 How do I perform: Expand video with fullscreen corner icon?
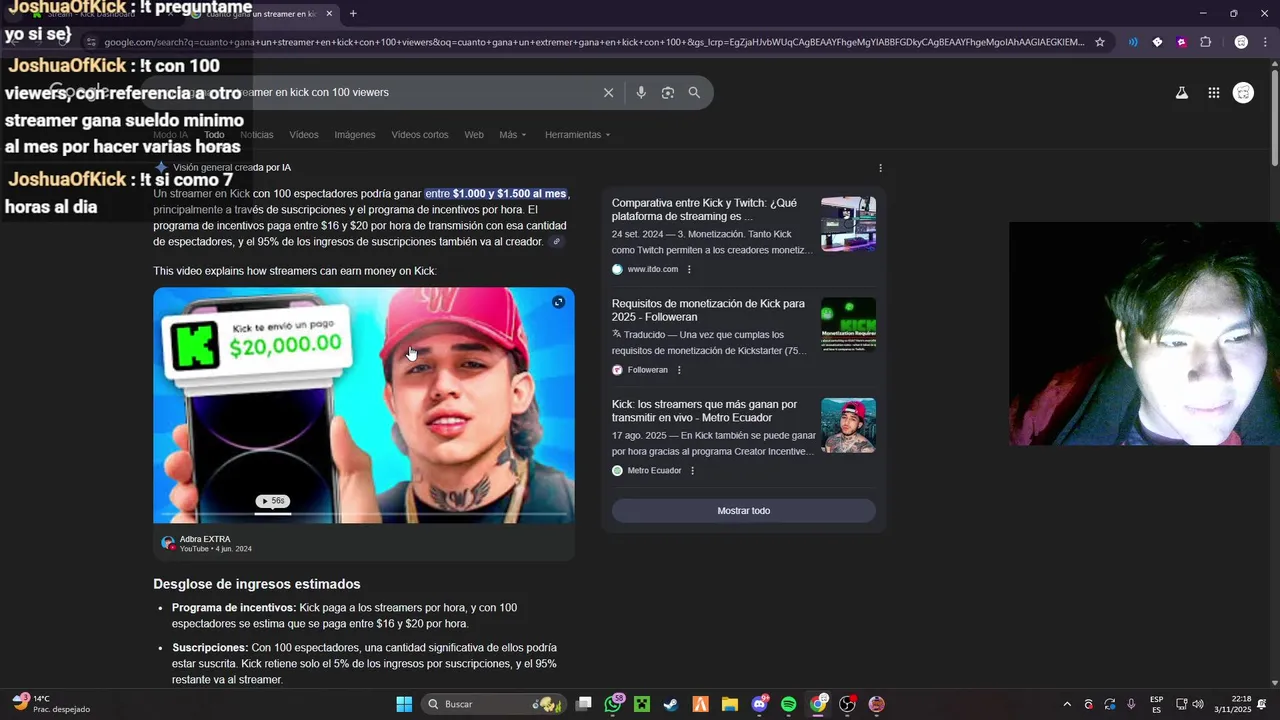click(x=558, y=302)
